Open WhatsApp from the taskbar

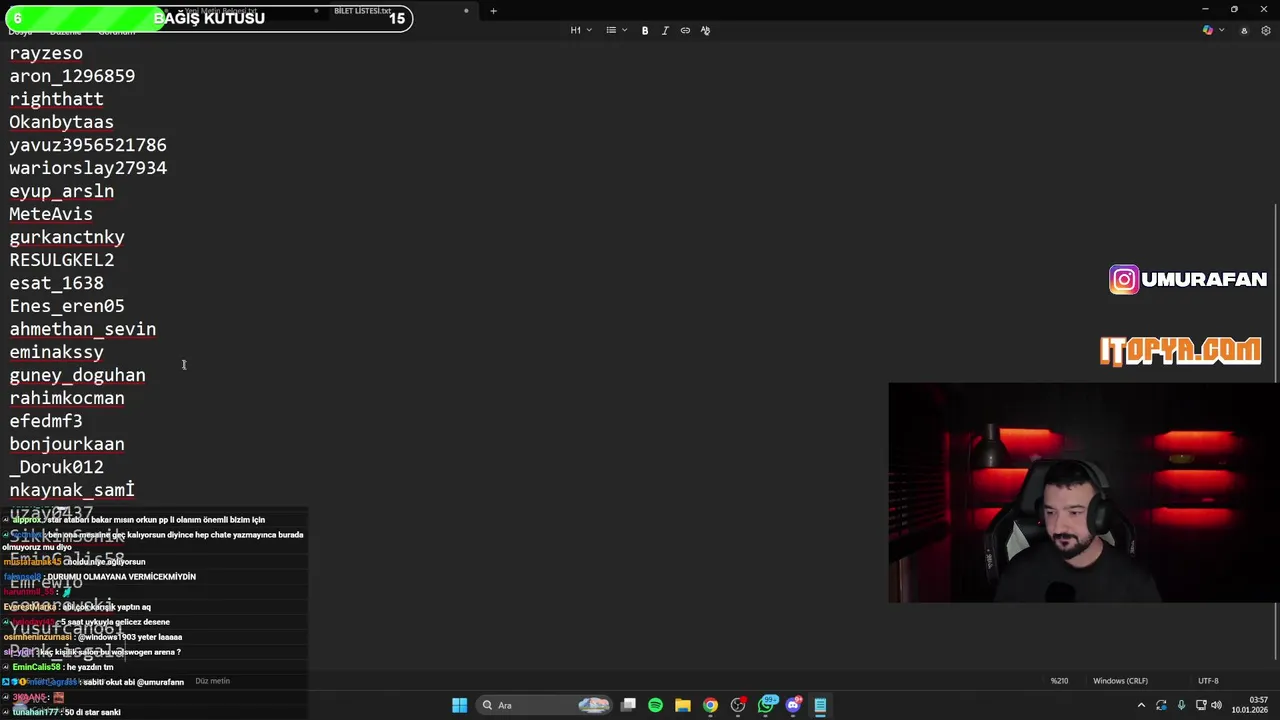click(766, 705)
